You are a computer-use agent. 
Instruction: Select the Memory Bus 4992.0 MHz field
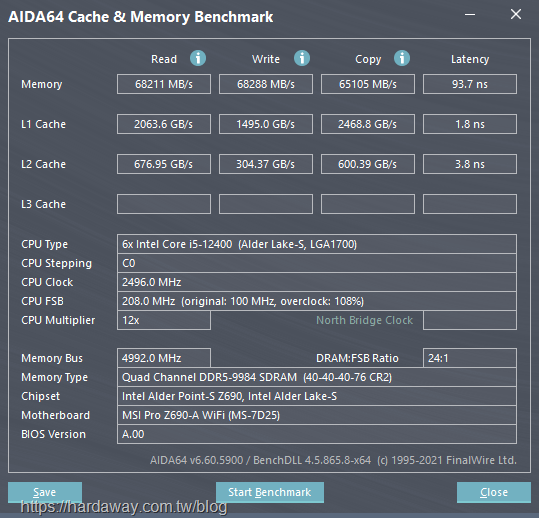tap(164, 358)
